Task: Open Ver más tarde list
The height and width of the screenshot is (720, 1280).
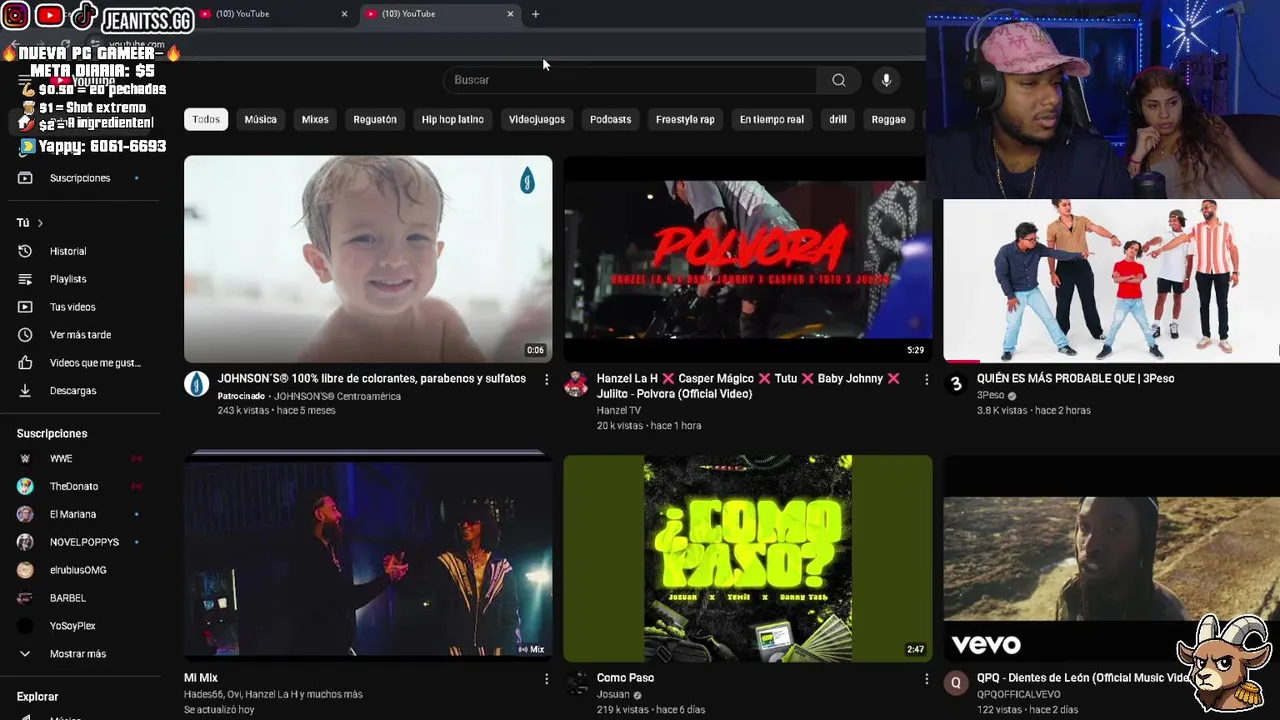Action: coord(80,335)
